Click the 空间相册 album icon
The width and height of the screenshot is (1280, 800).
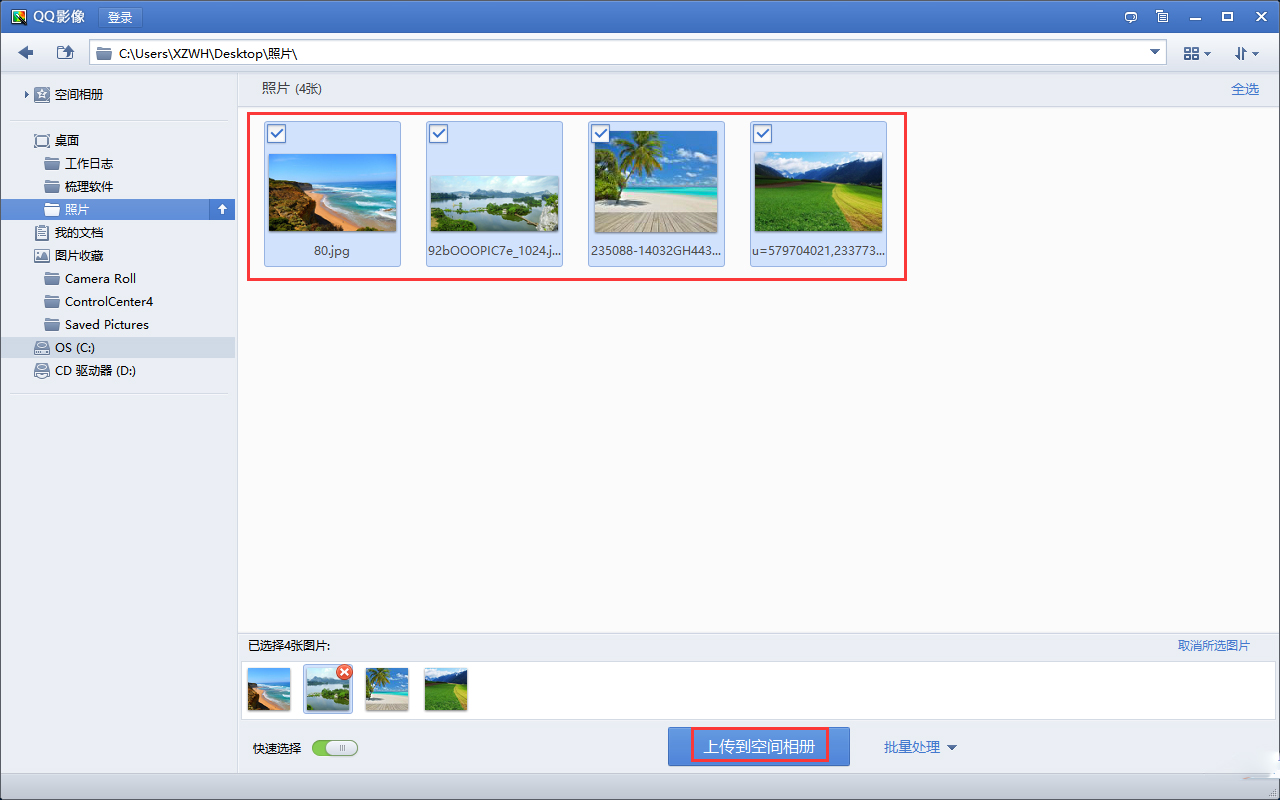click(41, 94)
